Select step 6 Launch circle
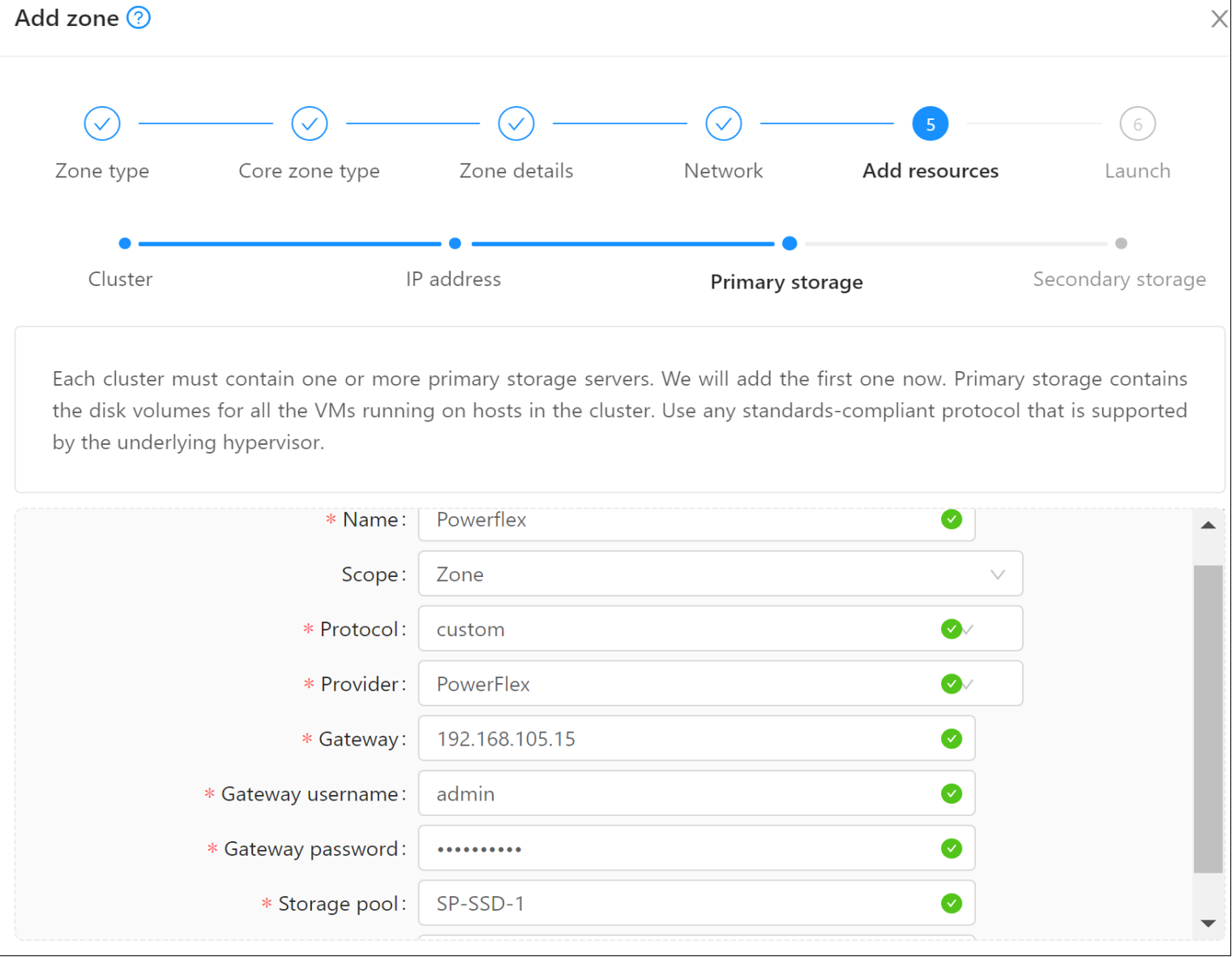This screenshot has width=1232, height=957. [1138, 123]
